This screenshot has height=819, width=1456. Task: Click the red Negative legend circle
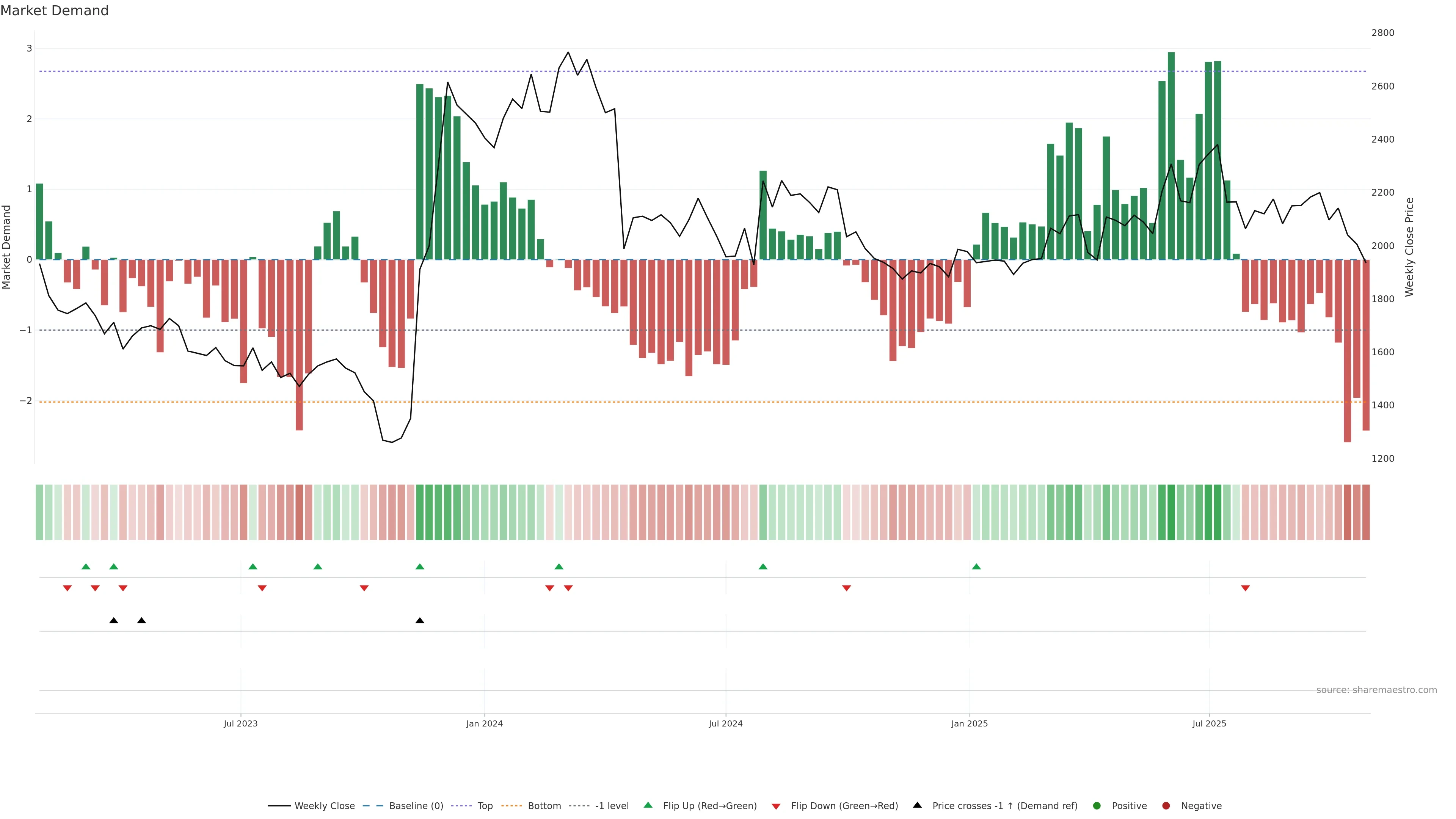coord(1166,805)
